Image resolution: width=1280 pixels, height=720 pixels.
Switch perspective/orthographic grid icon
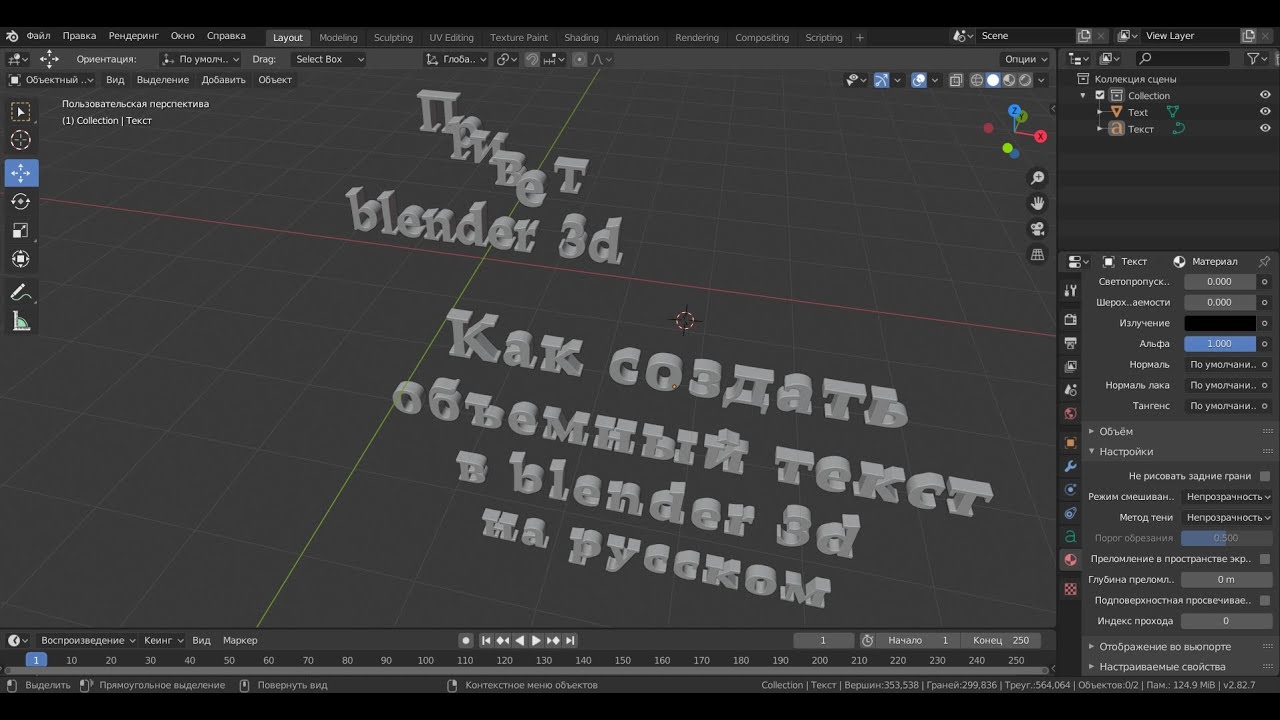(x=1037, y=255)
